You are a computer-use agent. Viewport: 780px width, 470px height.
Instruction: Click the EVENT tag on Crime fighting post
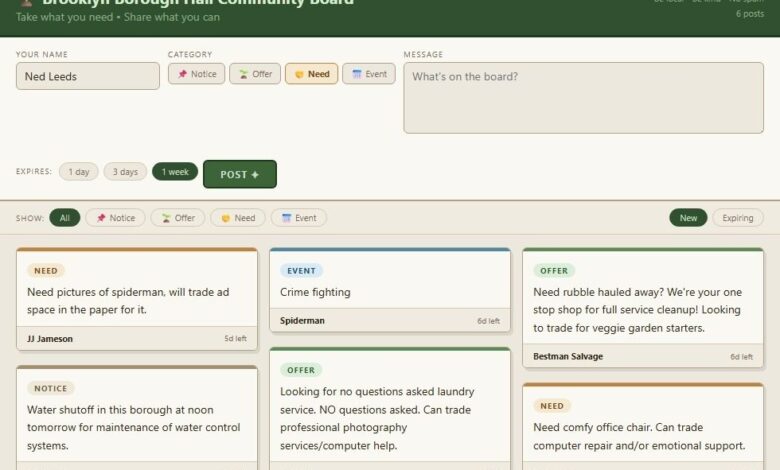click(x=301, y=271)
